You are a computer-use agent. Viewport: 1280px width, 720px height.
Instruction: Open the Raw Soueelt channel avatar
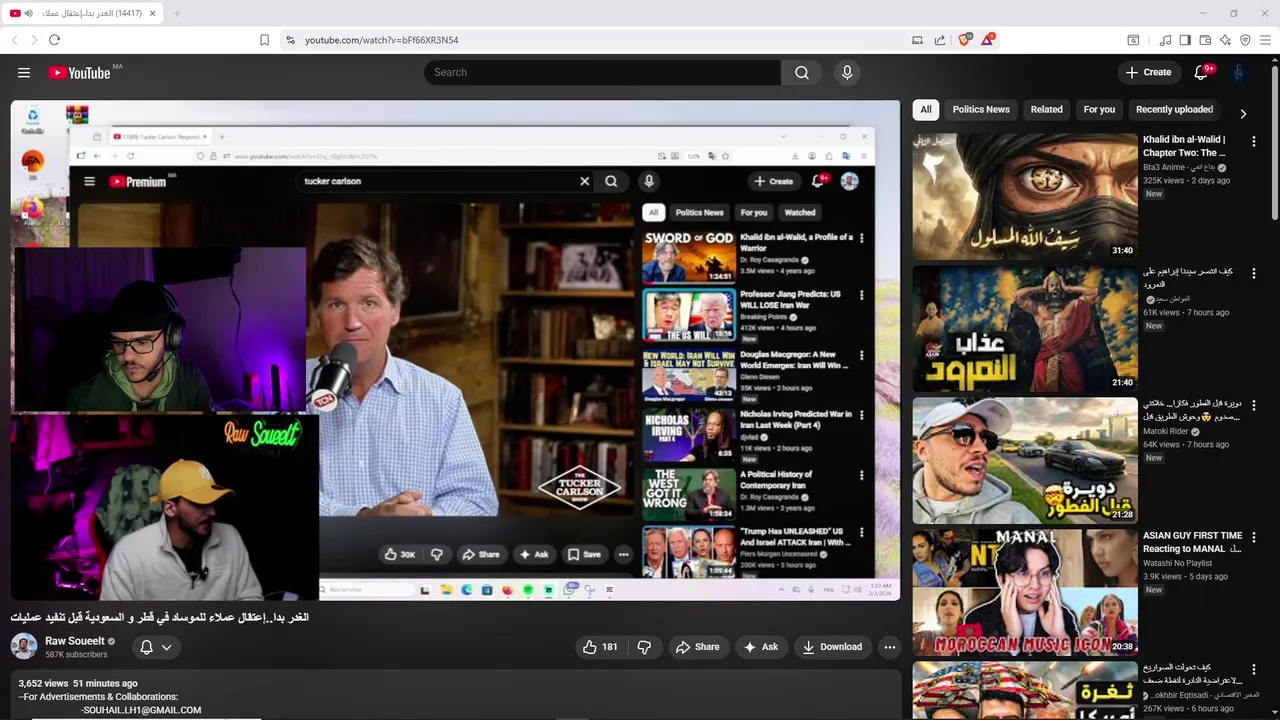tap(24, 646)
